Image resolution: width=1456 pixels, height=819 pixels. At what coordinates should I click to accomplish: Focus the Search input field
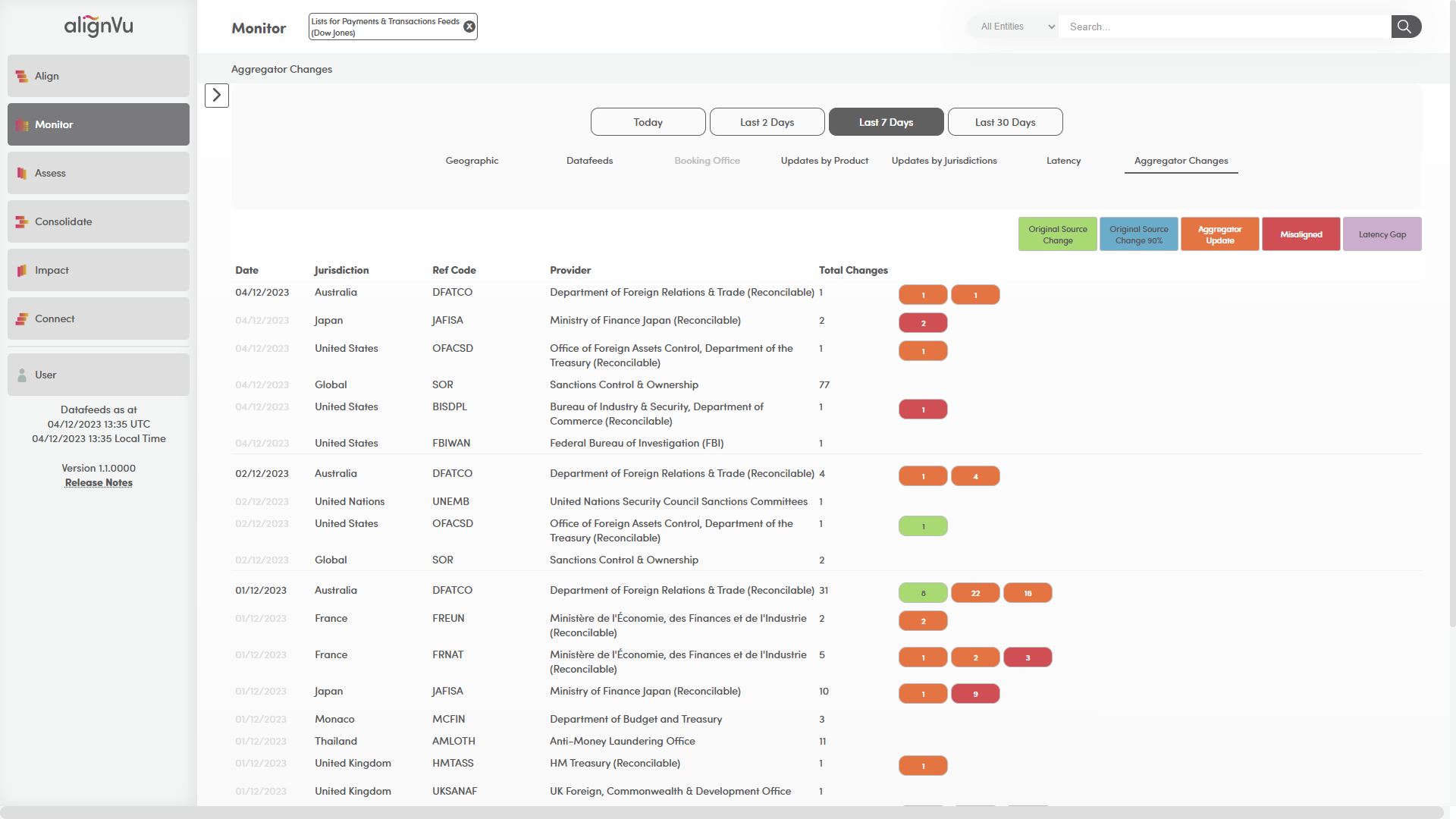click(1225, 27)
